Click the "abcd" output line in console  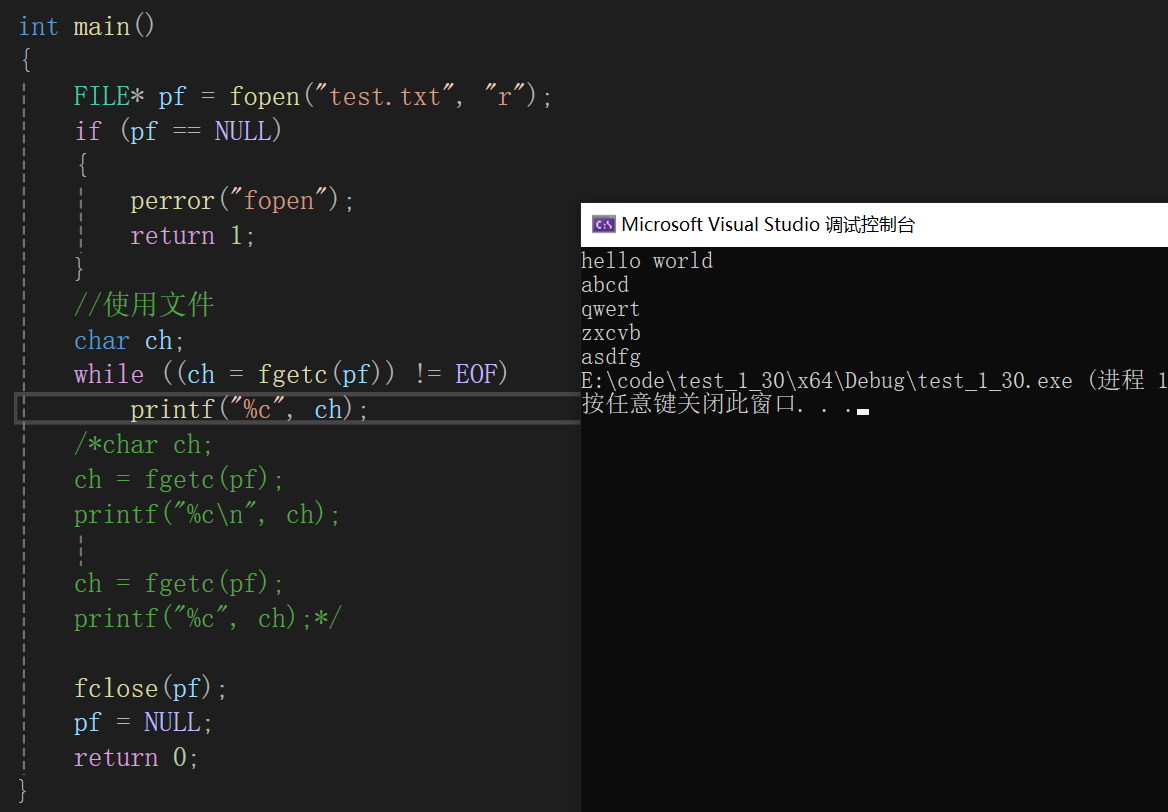click(x=605, y=285)
